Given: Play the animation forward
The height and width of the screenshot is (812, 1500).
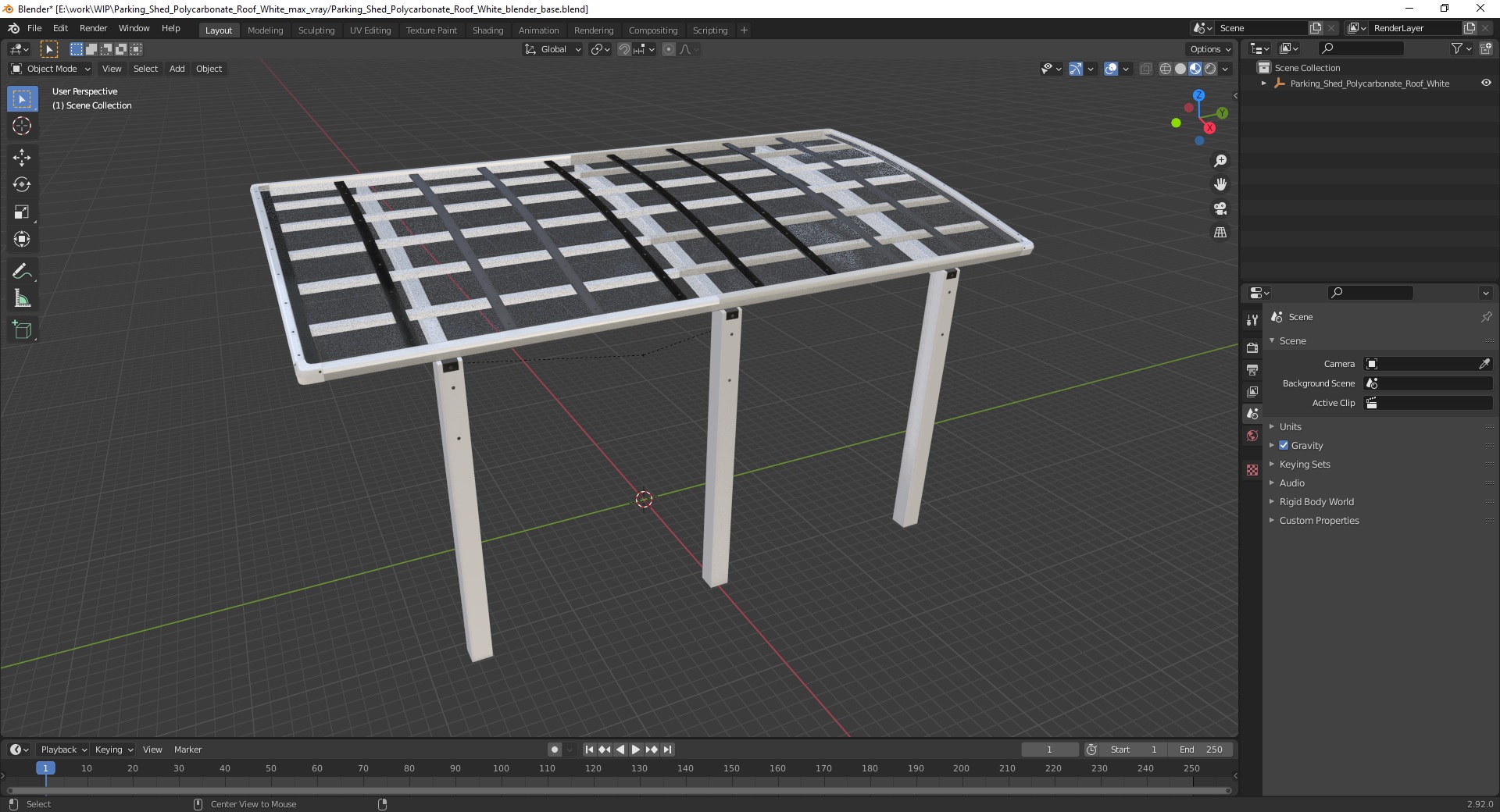Looking at the screenshot, I should (x=636, y=750).
